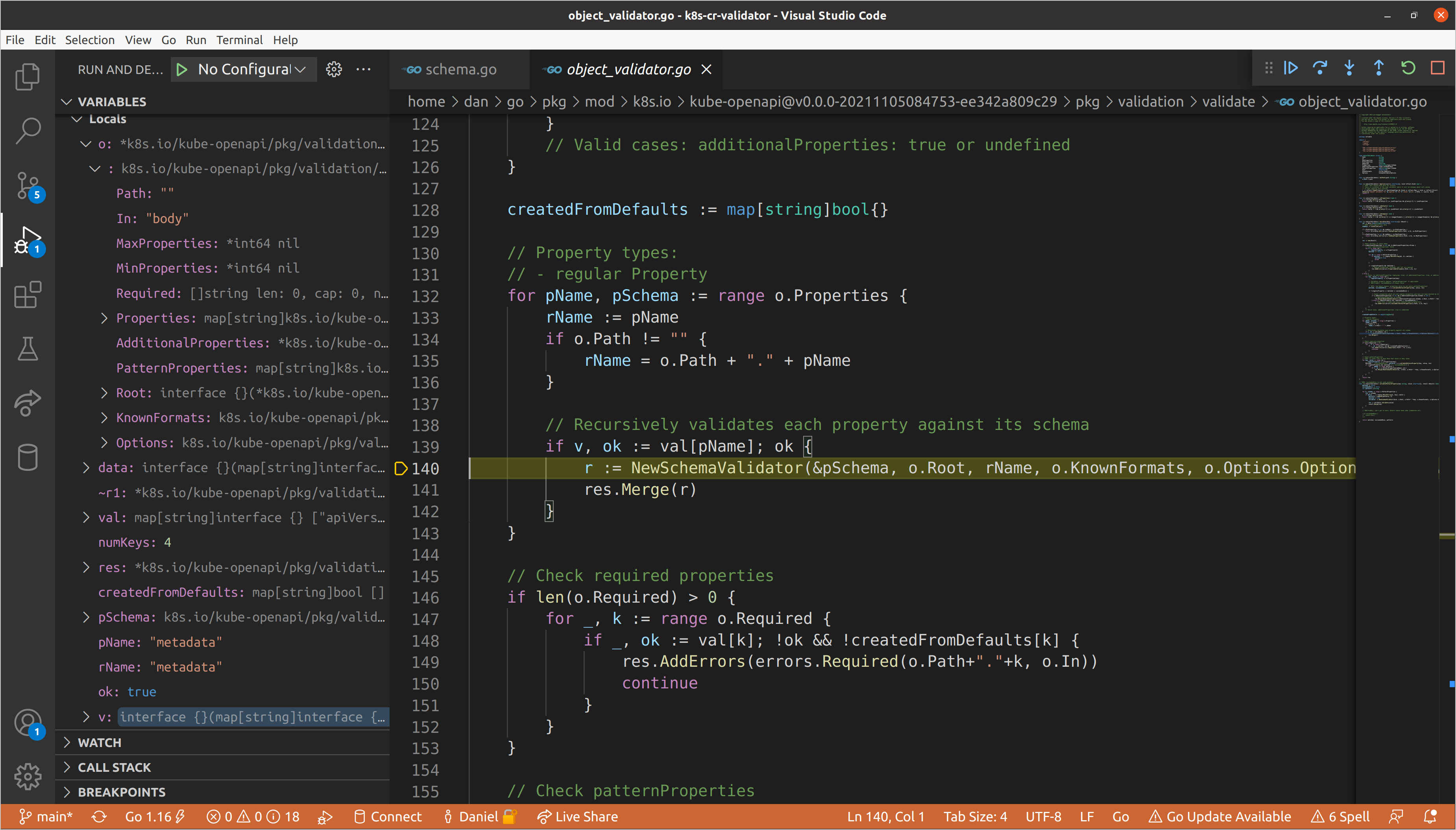Viewport: 1456px width, 830px height.
Task: Stop the debugging session
Action: pos(1437,68)
